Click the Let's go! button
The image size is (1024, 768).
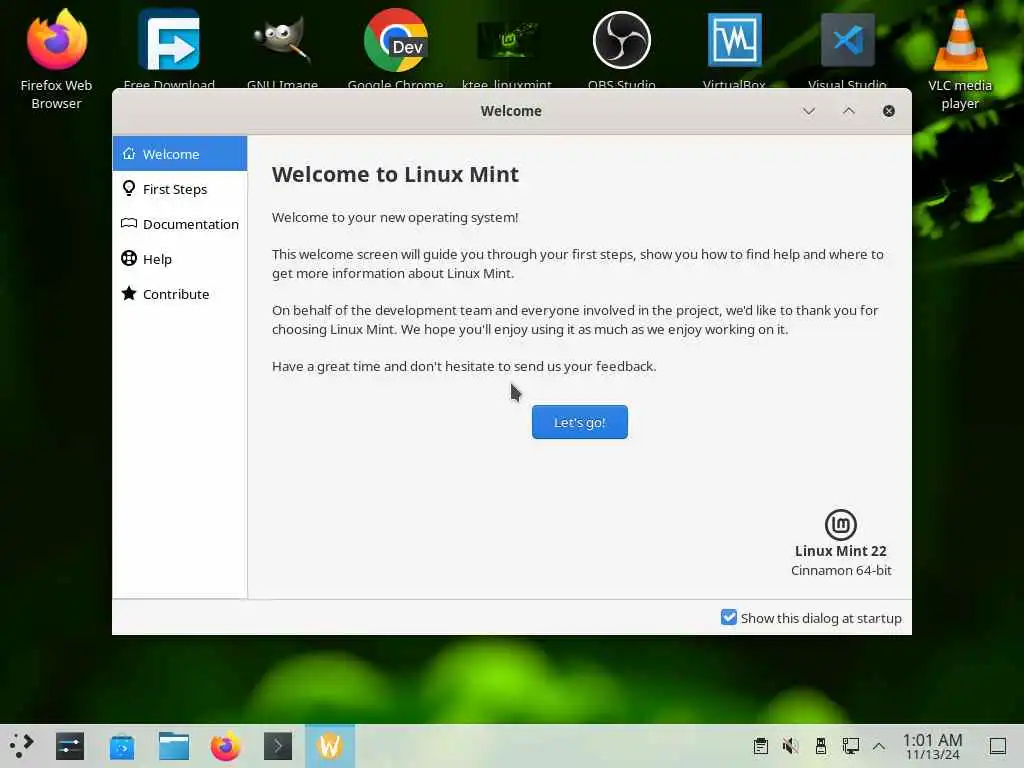[x=580, y=422]
